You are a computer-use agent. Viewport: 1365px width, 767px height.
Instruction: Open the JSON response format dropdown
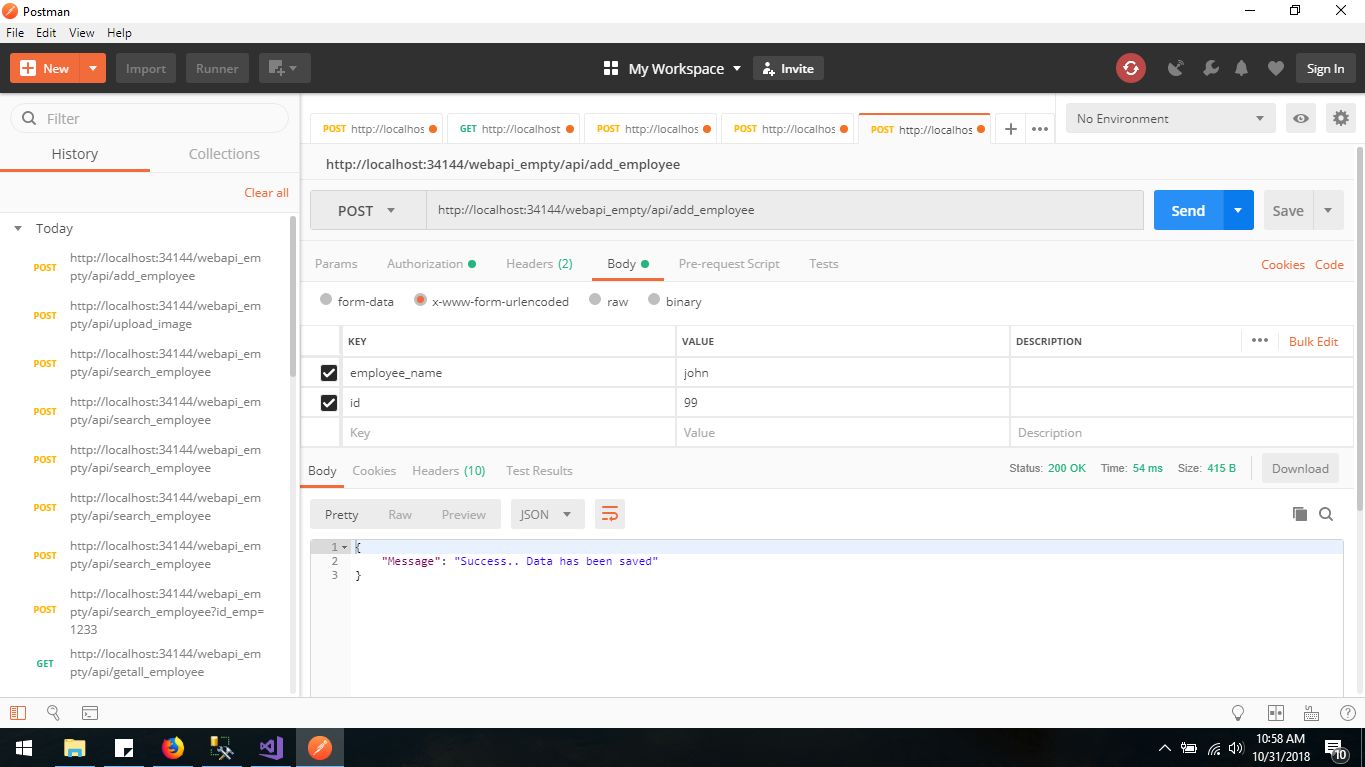pos(546,514)
